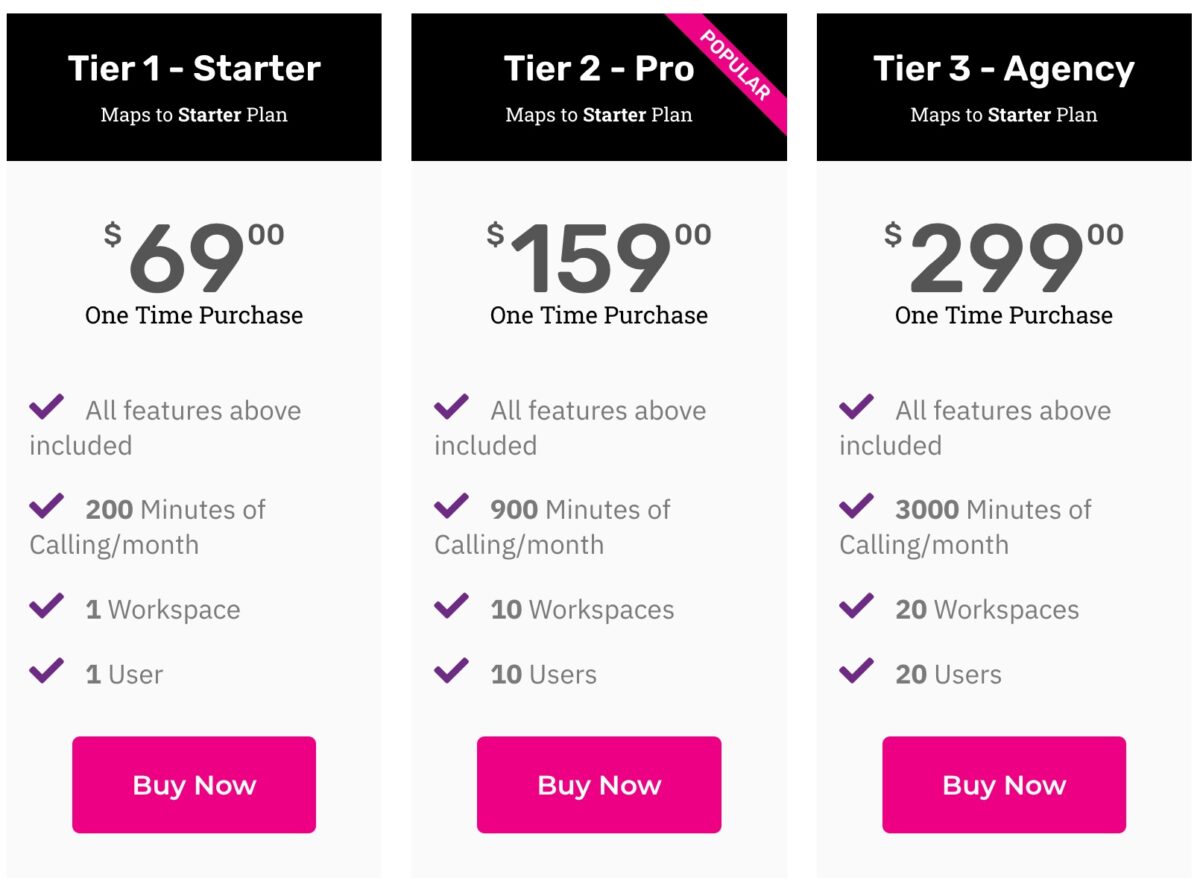Click checkmark beside 20 Users
This screenshot has height=887, width=1200.
tap(857, 671)
